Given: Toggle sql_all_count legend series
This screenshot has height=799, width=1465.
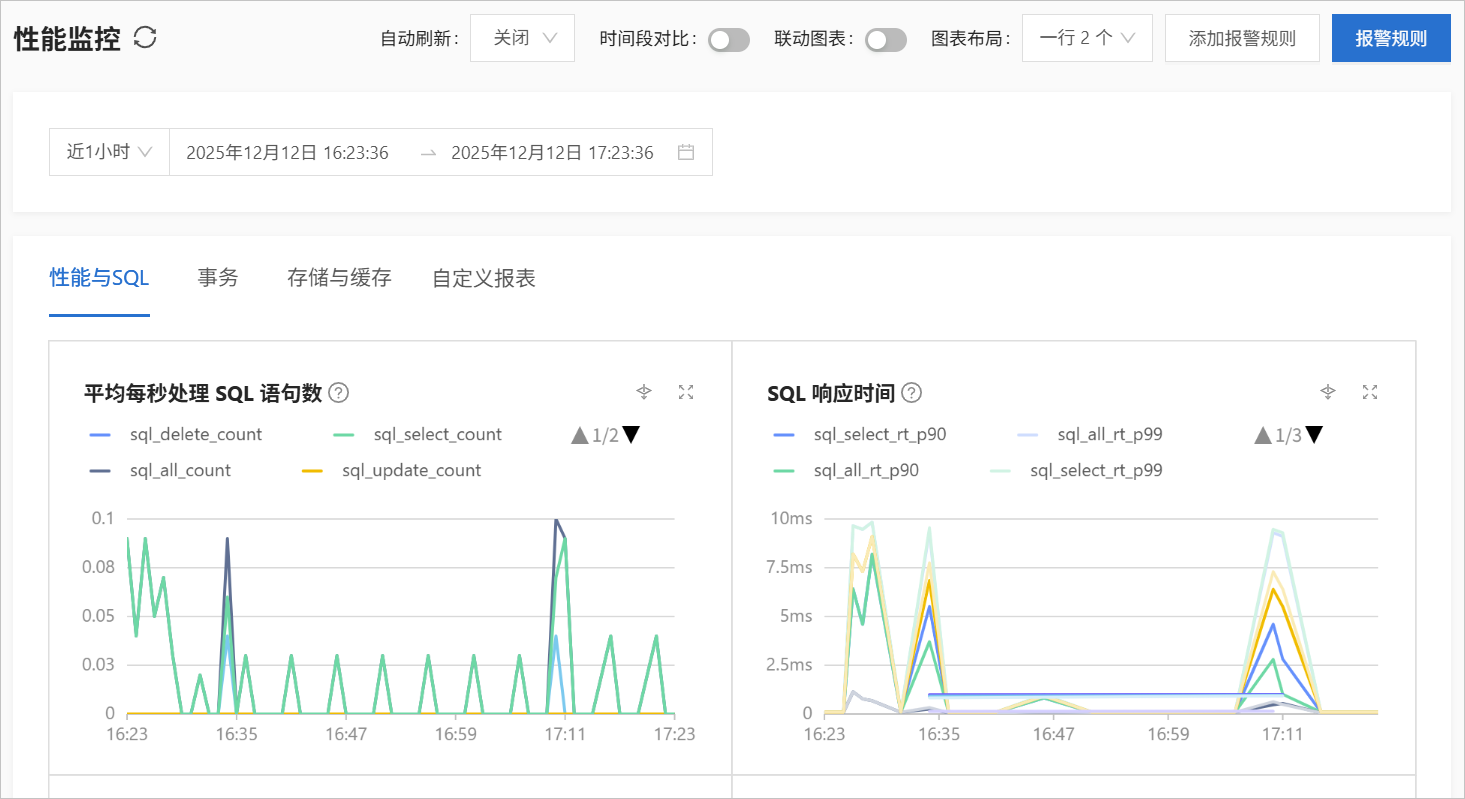Looking at the screenshot, I should tap(160, 470).
